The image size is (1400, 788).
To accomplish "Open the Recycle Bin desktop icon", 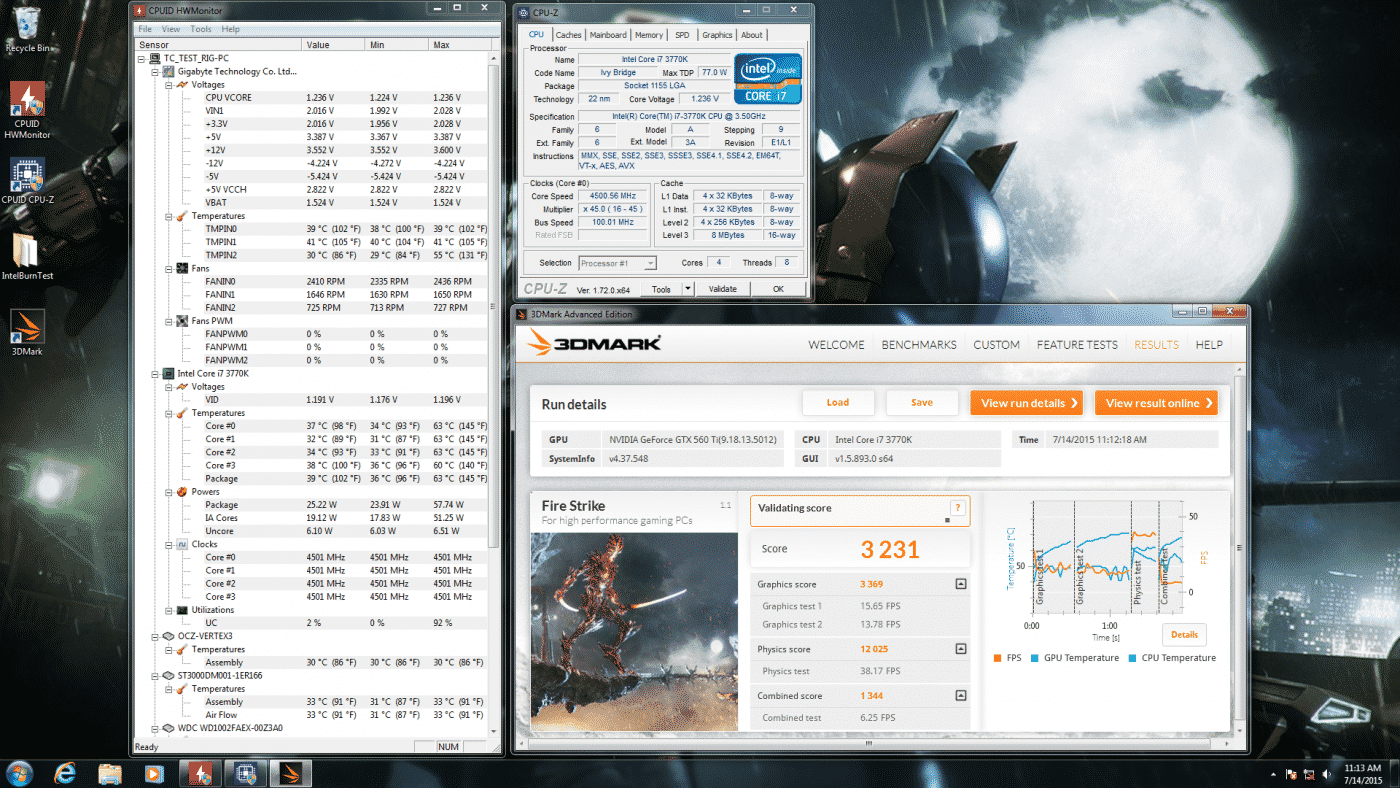I will 27,28.
